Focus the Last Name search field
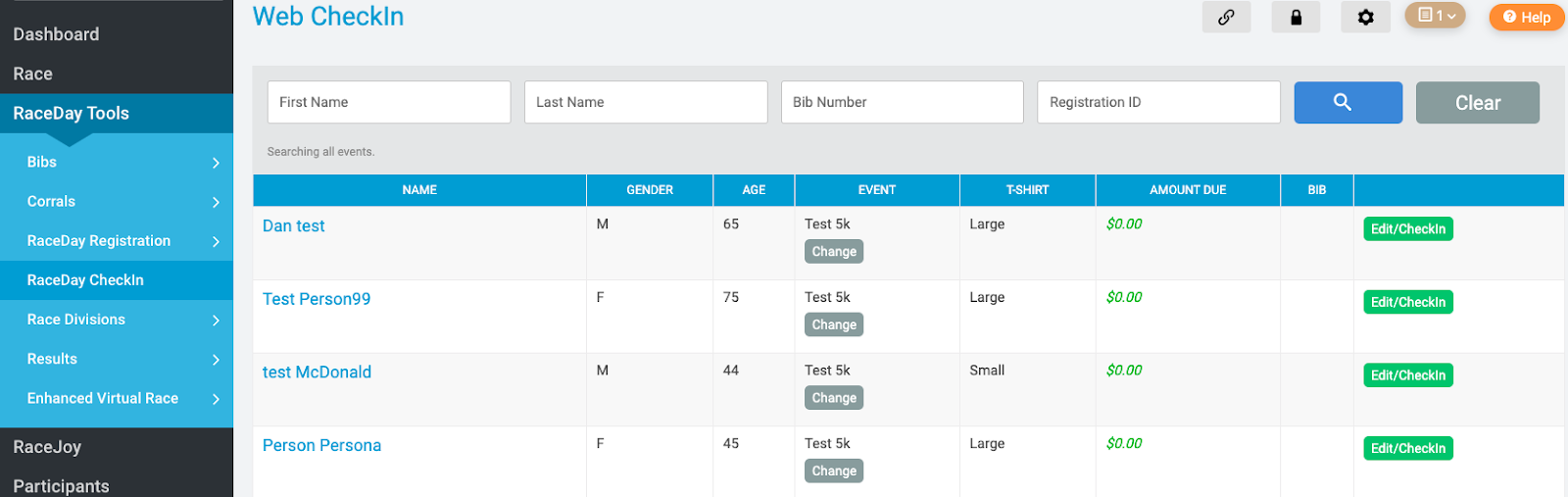The image size is (1568, 497). 646,102
